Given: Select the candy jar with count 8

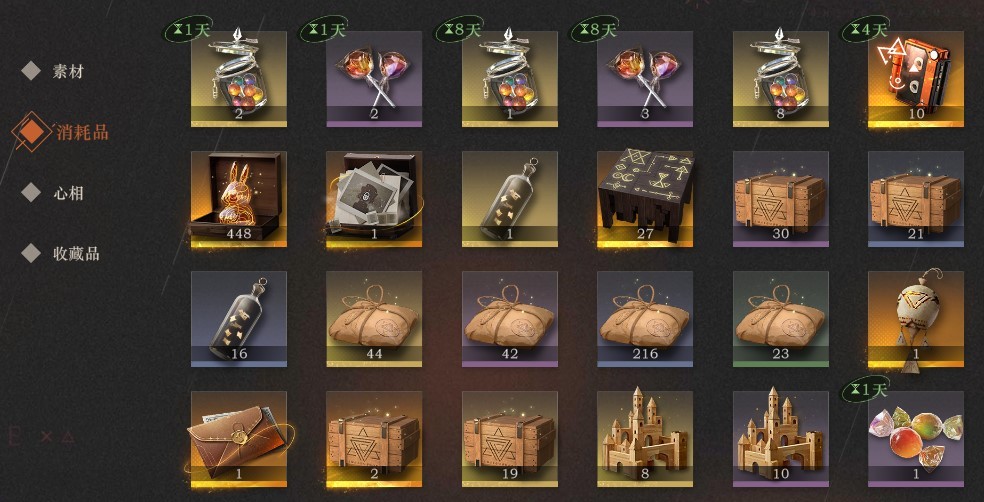Looking at the screenshot, I should click(781, 79).
